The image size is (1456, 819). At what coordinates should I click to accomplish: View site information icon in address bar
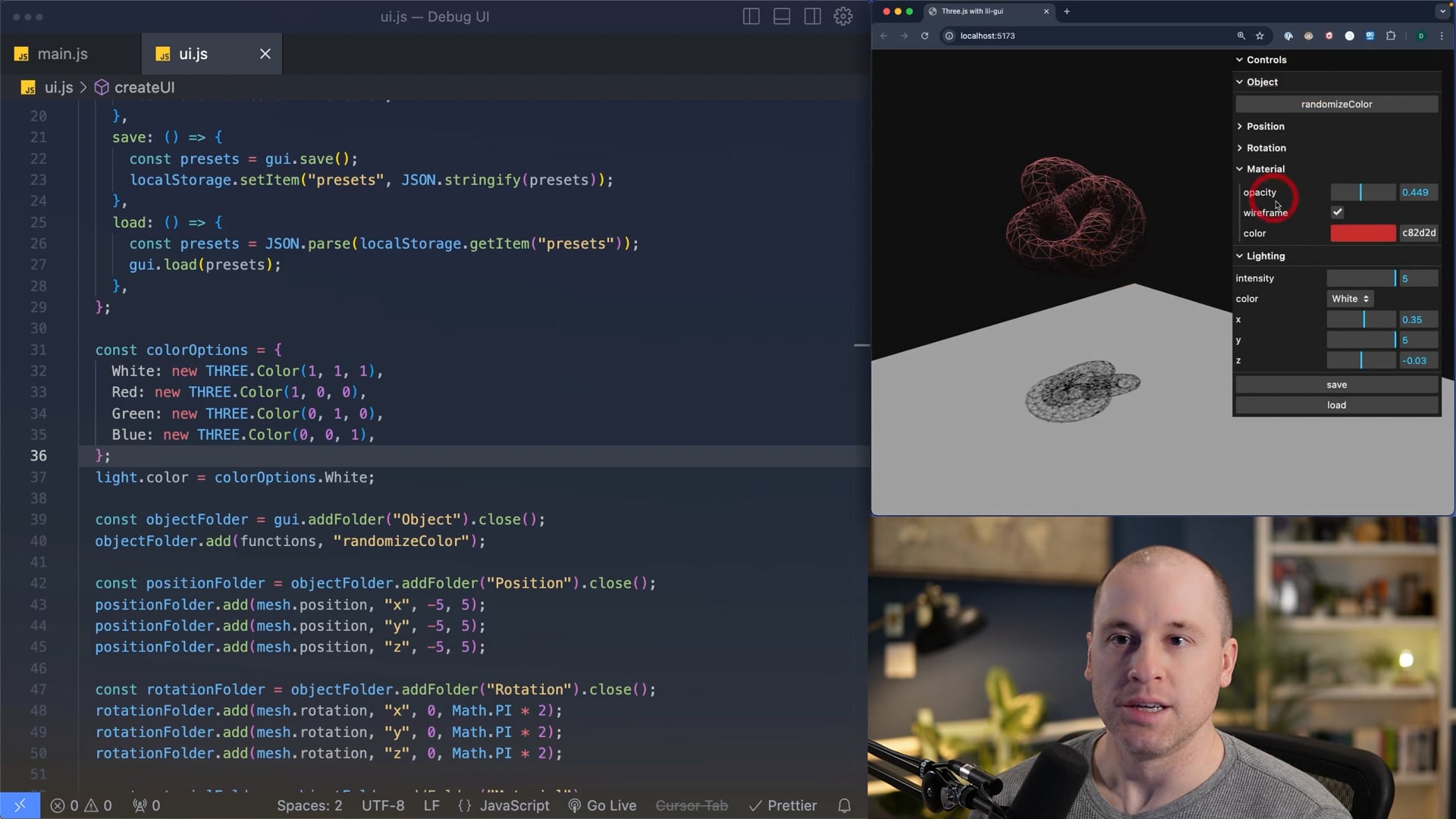pos(949,36)
